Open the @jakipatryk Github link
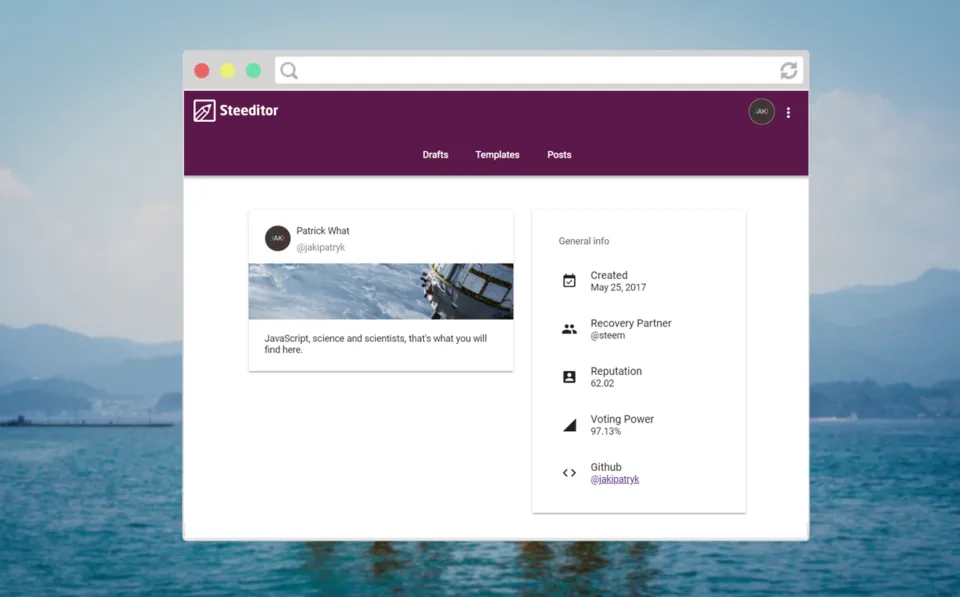Screen dimensions: 960x597 point(615,479)
